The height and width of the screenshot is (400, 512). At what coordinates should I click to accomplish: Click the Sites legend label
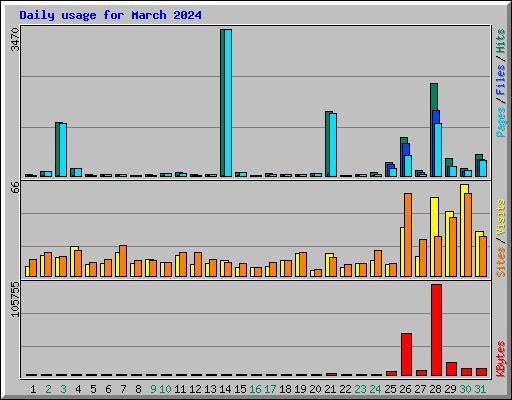(501, 262)
